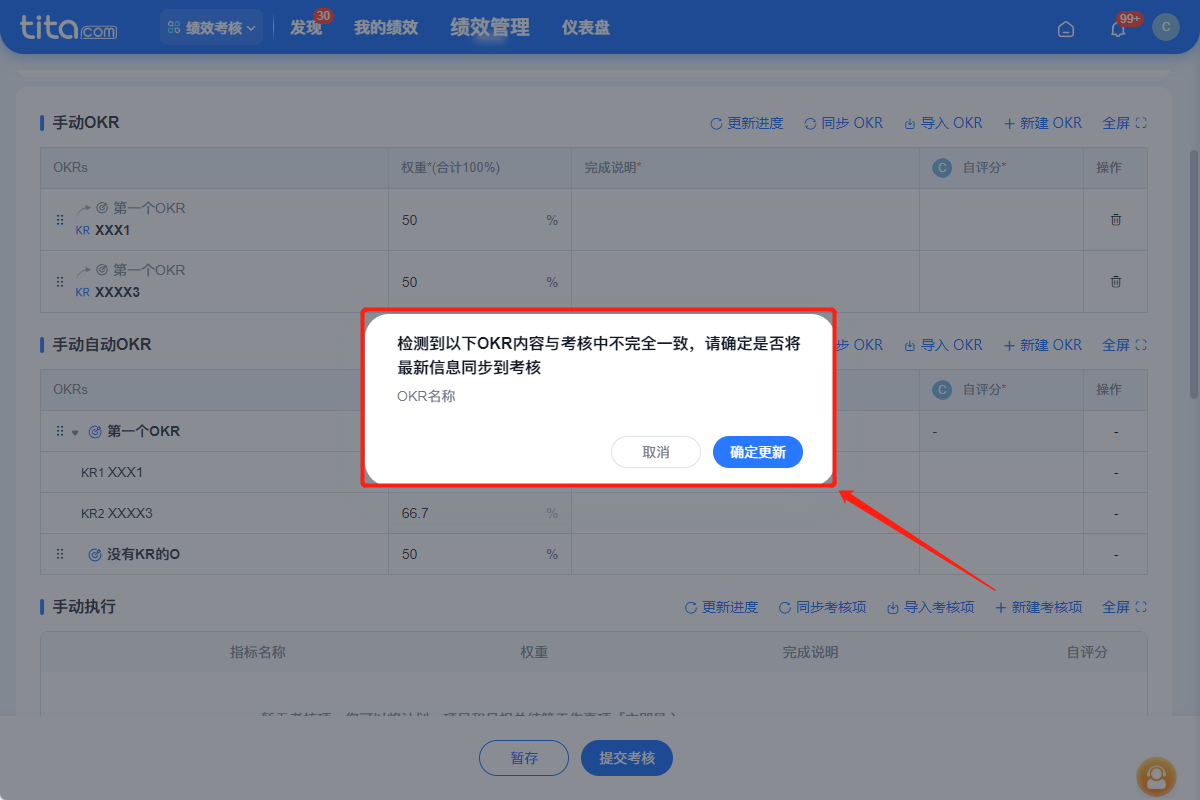Click 发现 with the 30 badge
The image size is (1200, 800).
click(306, 27)
